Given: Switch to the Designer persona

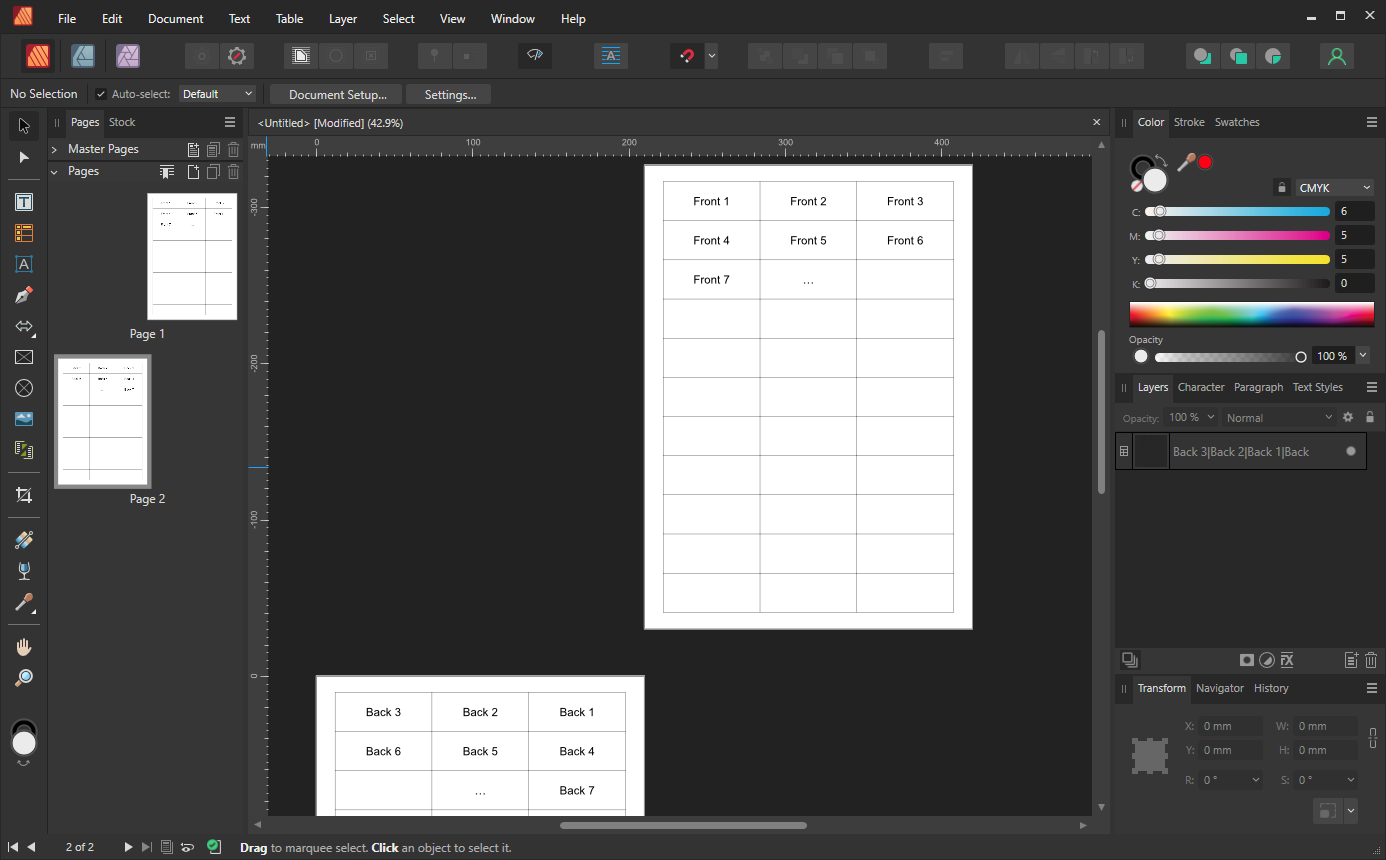Looking at the screenshot, I should tap(83, 56).
